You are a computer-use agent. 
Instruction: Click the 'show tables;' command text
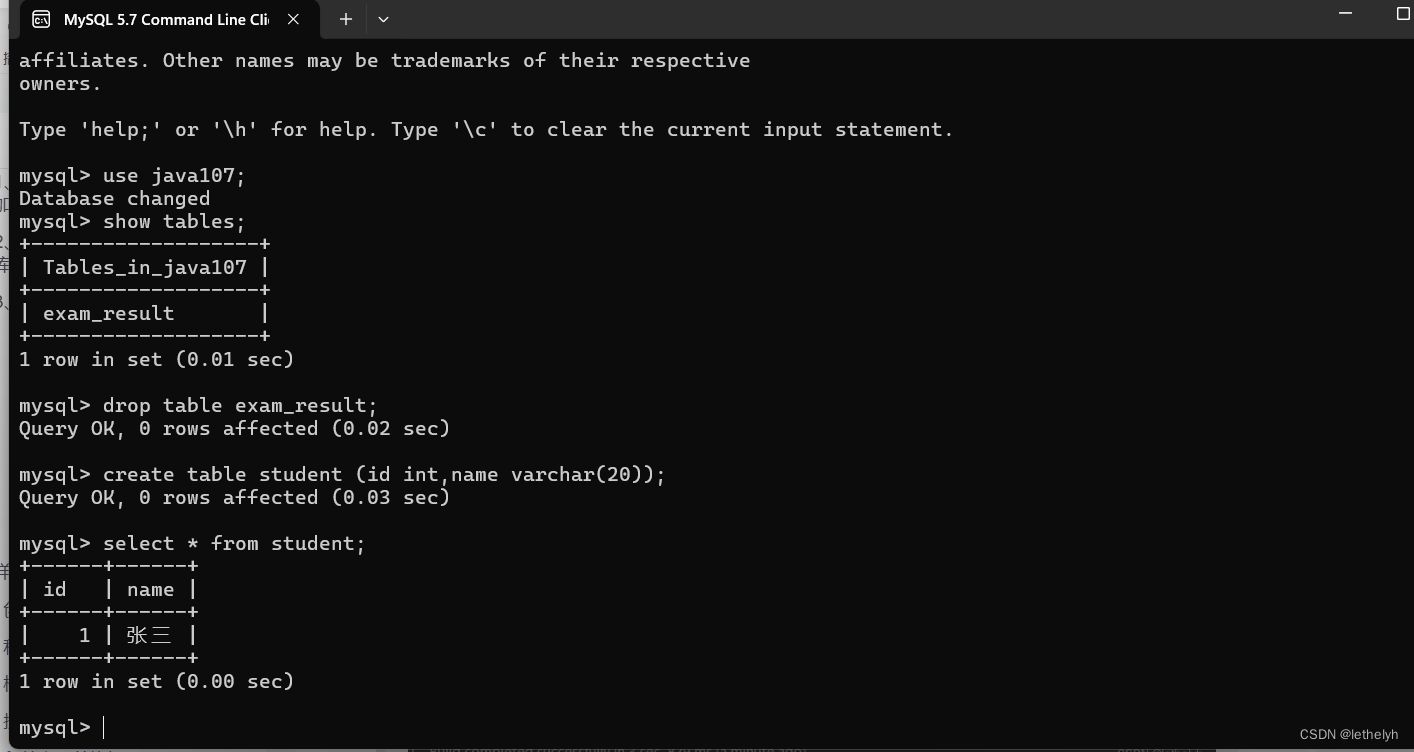[x=177, y=221]
